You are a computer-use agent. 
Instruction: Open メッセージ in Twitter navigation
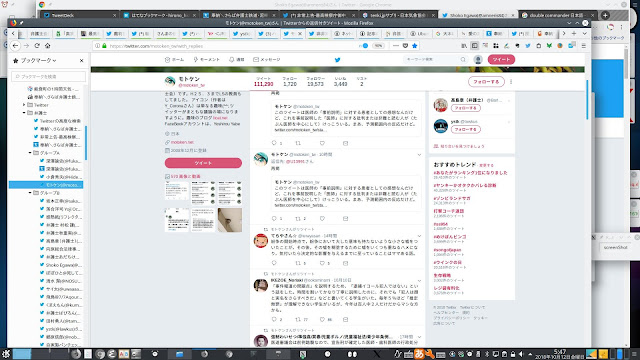coord(267,60)
